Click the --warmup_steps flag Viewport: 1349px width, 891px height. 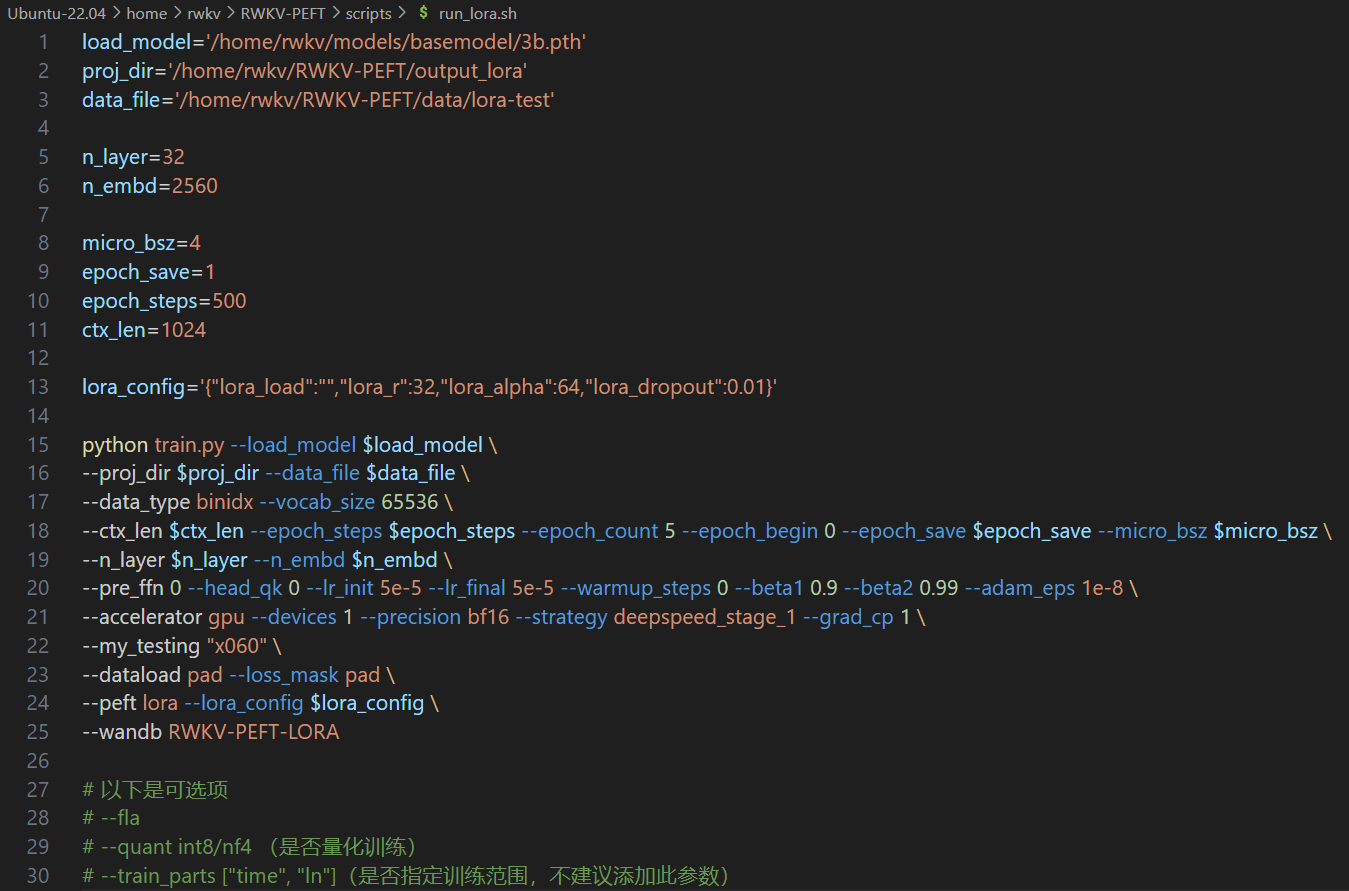pyautogui.click(x=635, y=589)
